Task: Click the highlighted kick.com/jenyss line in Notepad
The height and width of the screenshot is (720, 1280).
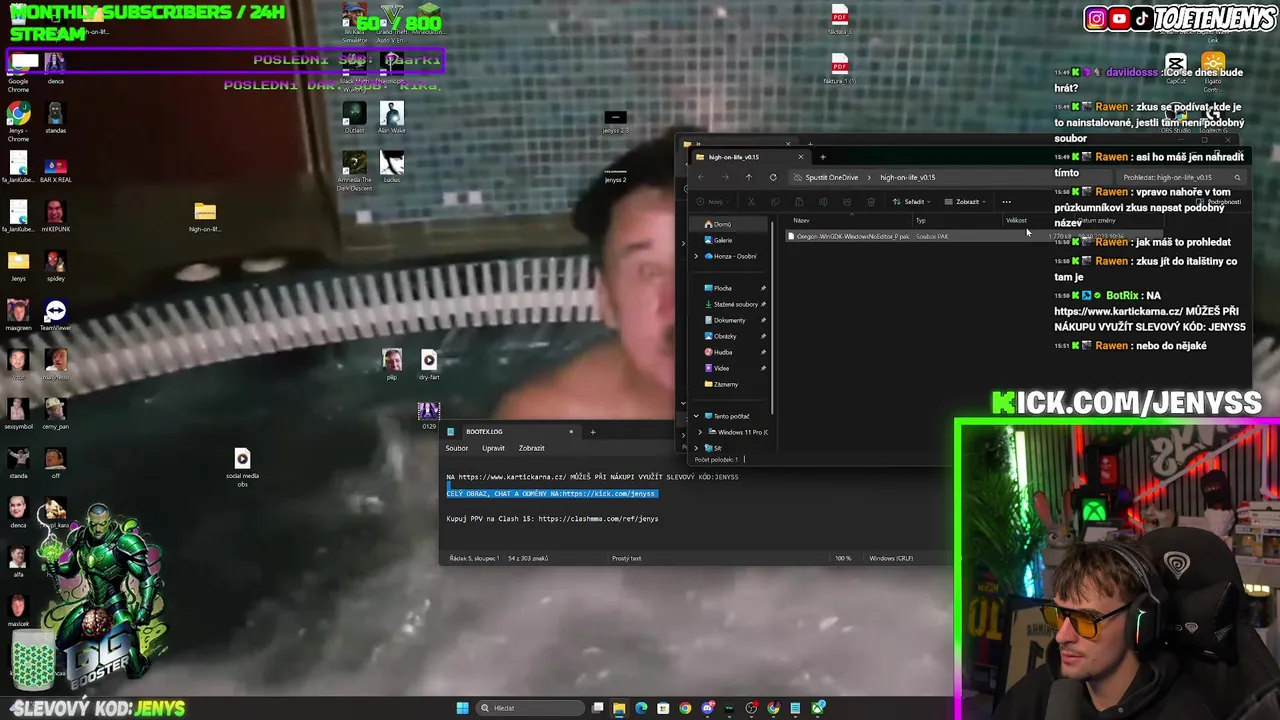Action: click(551, 494)
